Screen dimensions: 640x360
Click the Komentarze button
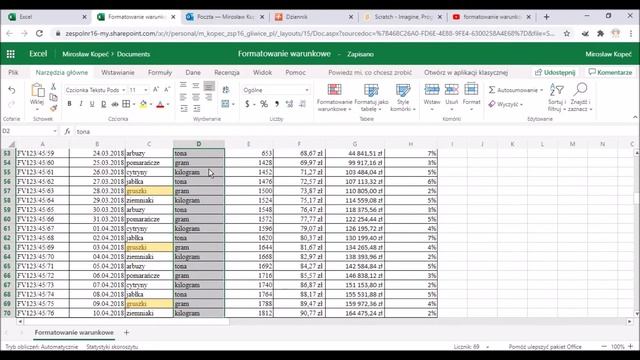610,72
